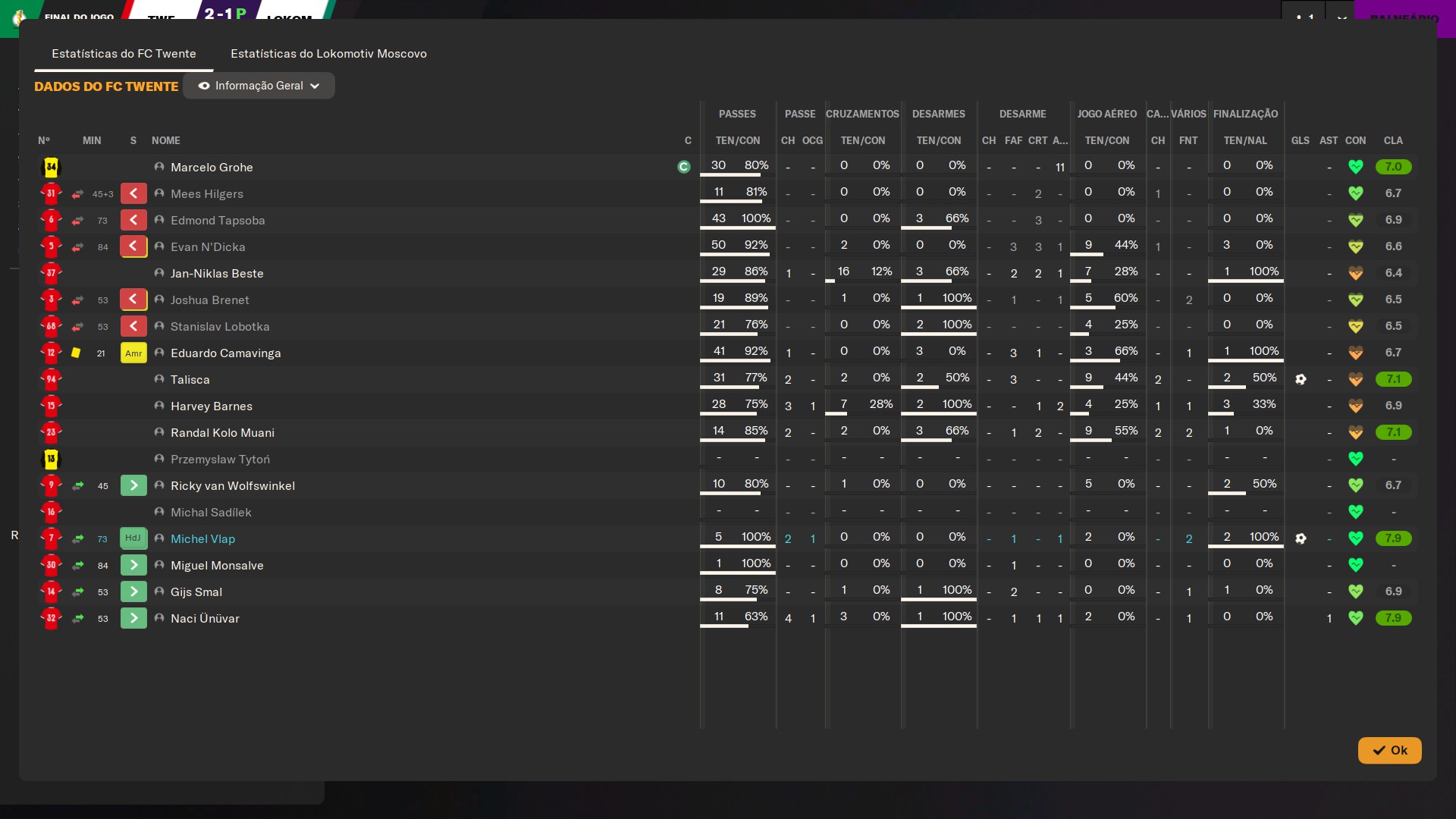Click the substituted-on arrow for Miguel Monsalve
This screenshot has height=819, width=1456.
pos(133,565)
